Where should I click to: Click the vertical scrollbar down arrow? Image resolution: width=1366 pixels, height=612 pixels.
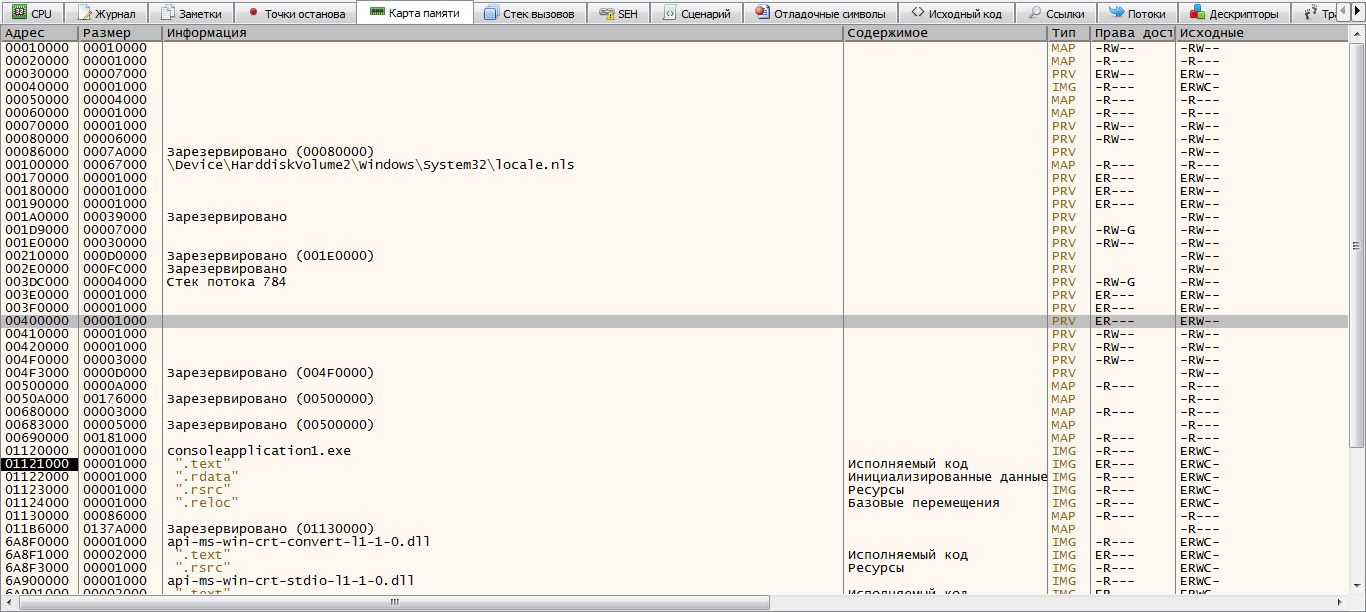tap(1357, 587)
